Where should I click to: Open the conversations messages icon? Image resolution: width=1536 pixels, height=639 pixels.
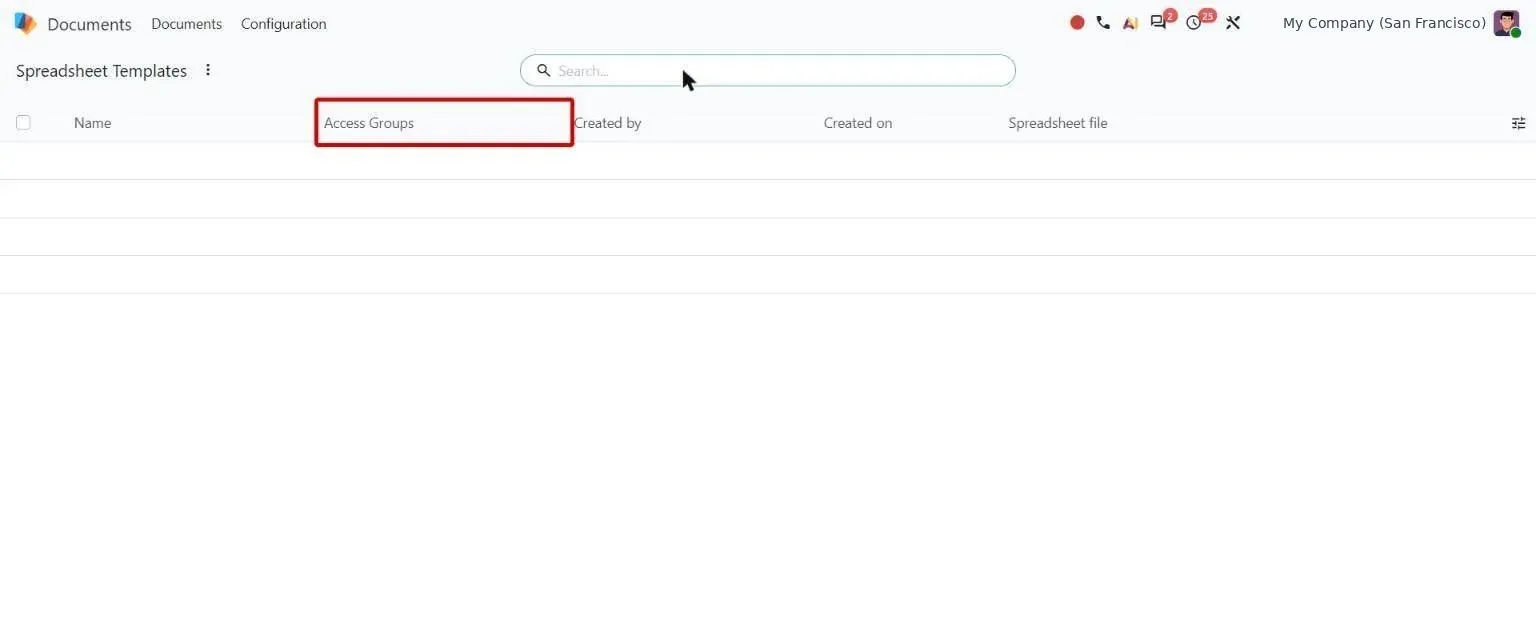[1159, 22]
